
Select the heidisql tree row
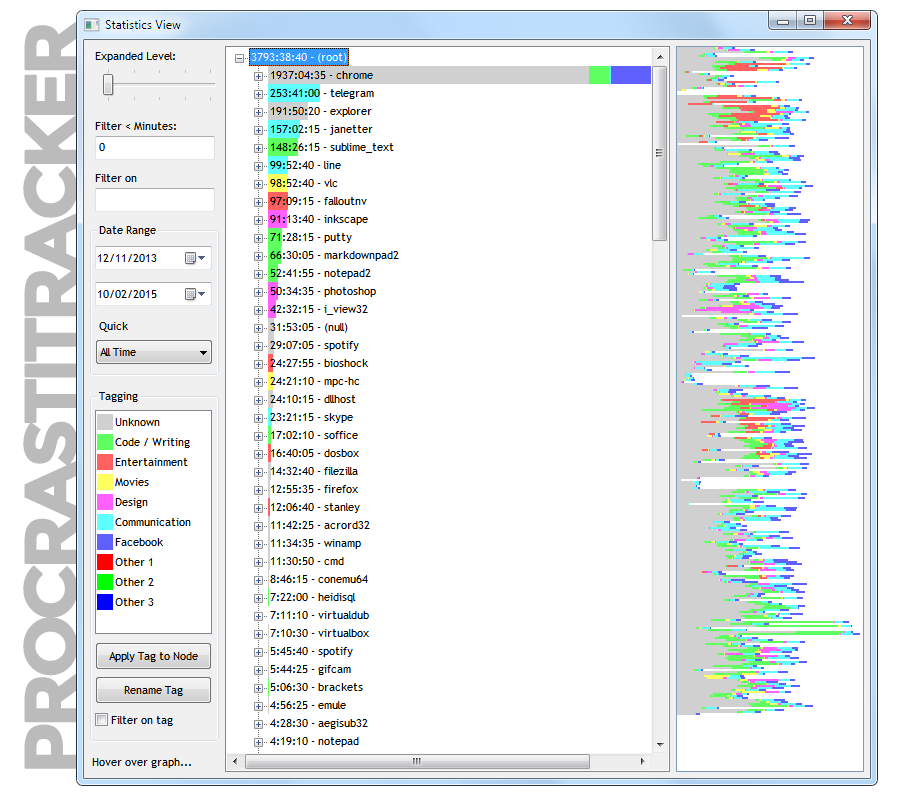click(x=313, y=597)
